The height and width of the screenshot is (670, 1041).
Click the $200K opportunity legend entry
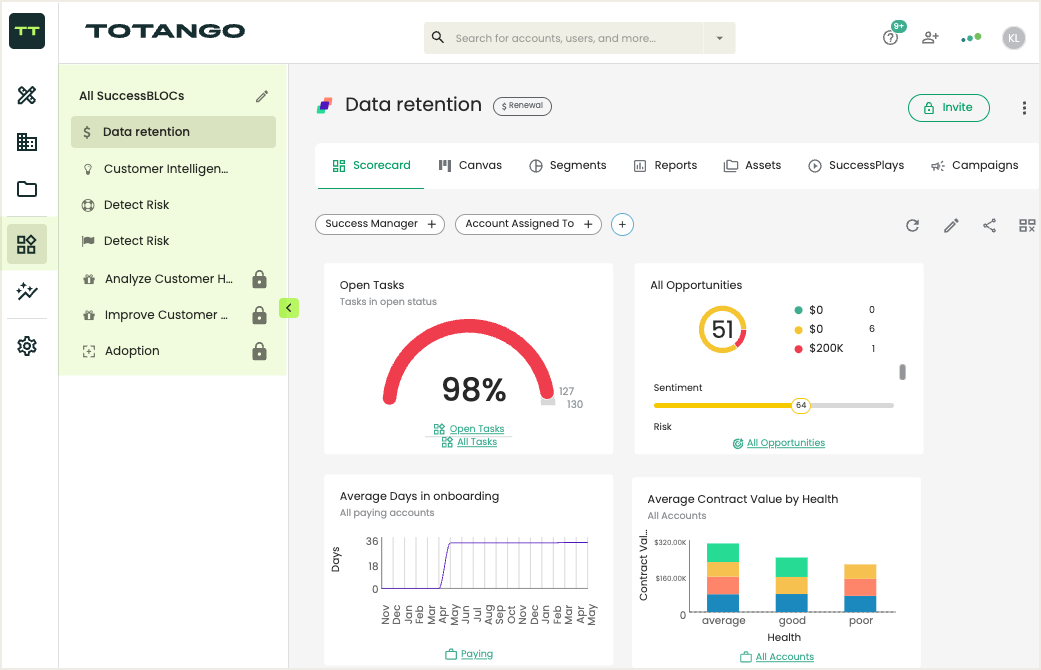point(835,349)
